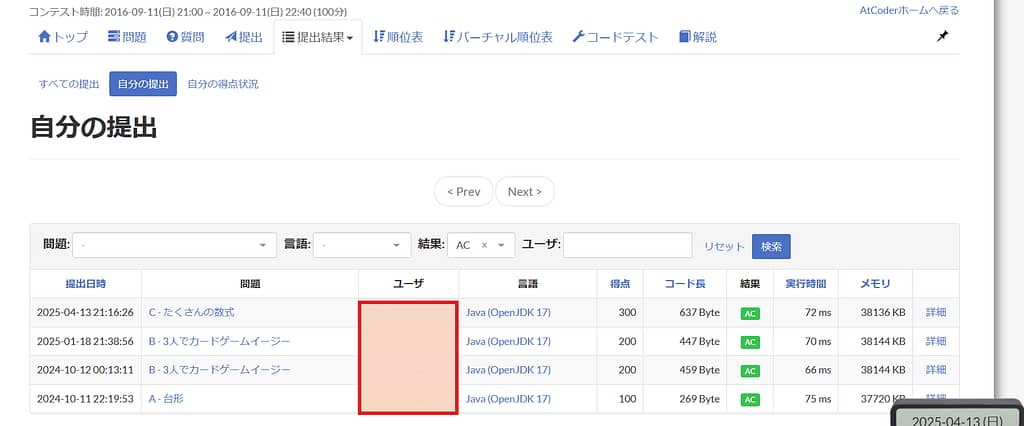Viewport: 1024px width, 426px height.
Task: Open B - 3人でカードゲームイージー from 2024-10-12 row
Action: coord(219,370)
